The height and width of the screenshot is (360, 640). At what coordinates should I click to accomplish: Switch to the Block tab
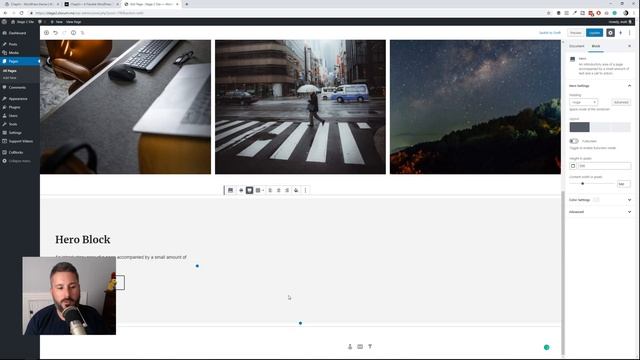click(x=596, y=46)
